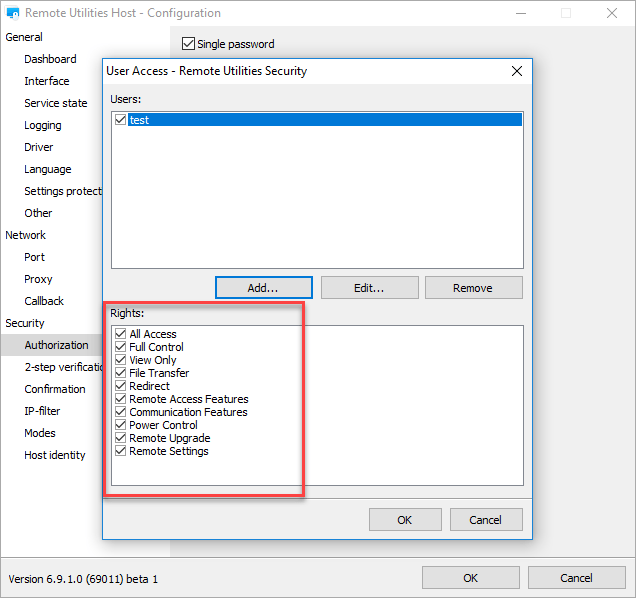636x598 pixels.
Task: Toggle the File Transfer right
Action: [120, 373]
